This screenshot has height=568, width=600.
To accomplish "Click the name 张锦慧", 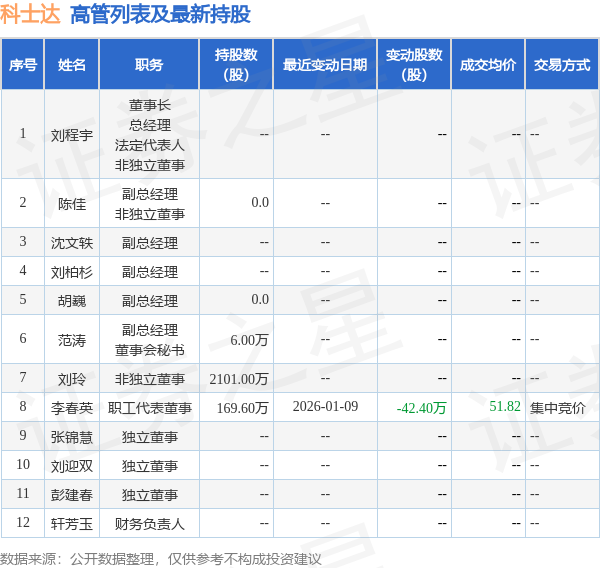I will [x=72, y=437].
